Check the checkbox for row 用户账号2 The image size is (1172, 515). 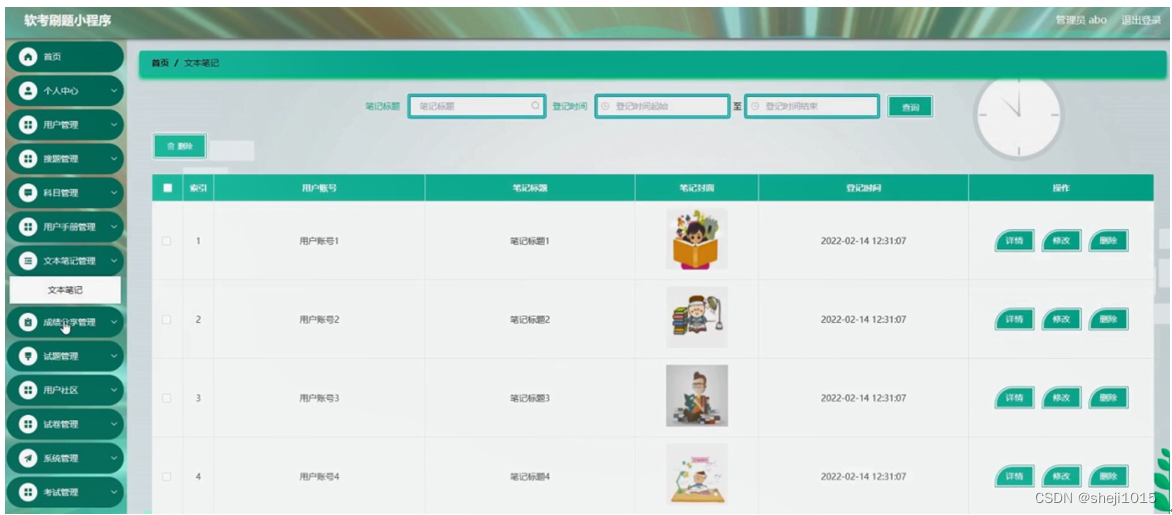[x=167, y=319]
